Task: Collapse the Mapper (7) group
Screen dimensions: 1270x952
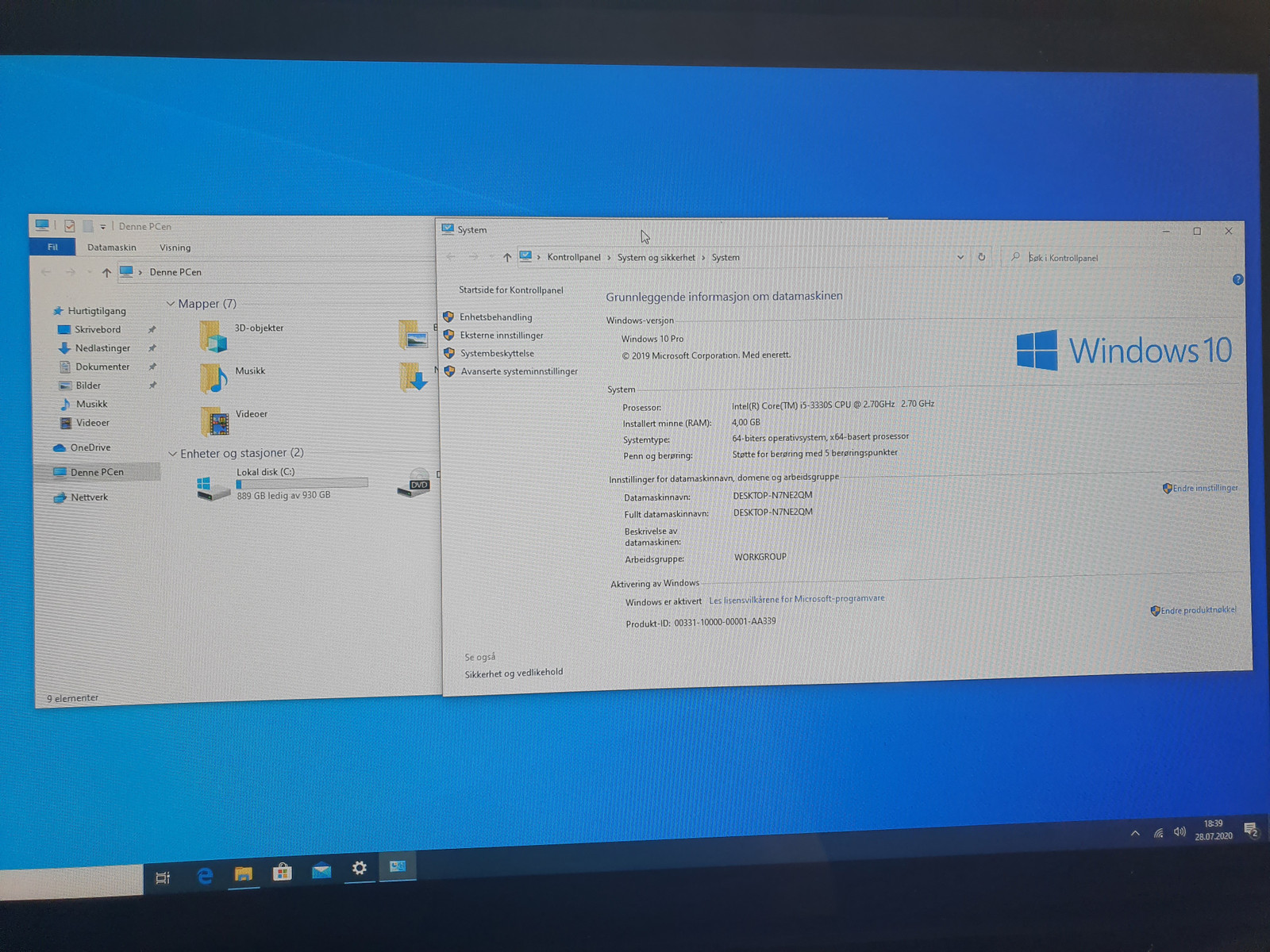Action: [x=171, y=304]
